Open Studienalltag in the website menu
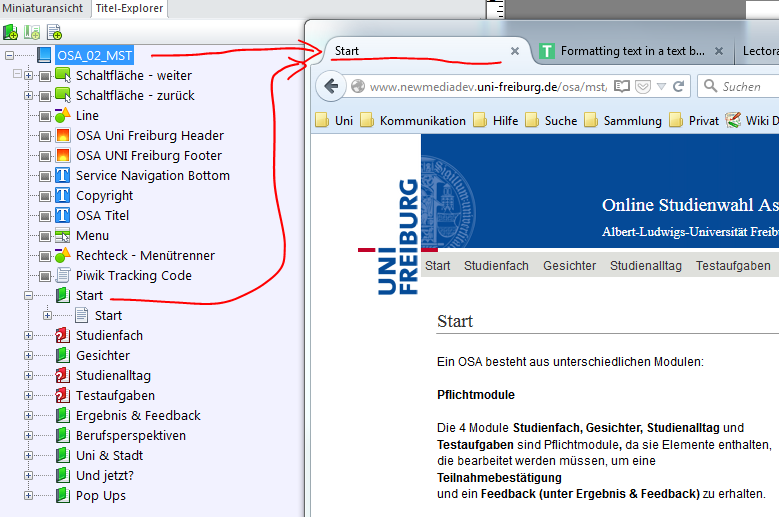This screenshot has height=517, width=779. pyautogui.click(x=646, y=266)
